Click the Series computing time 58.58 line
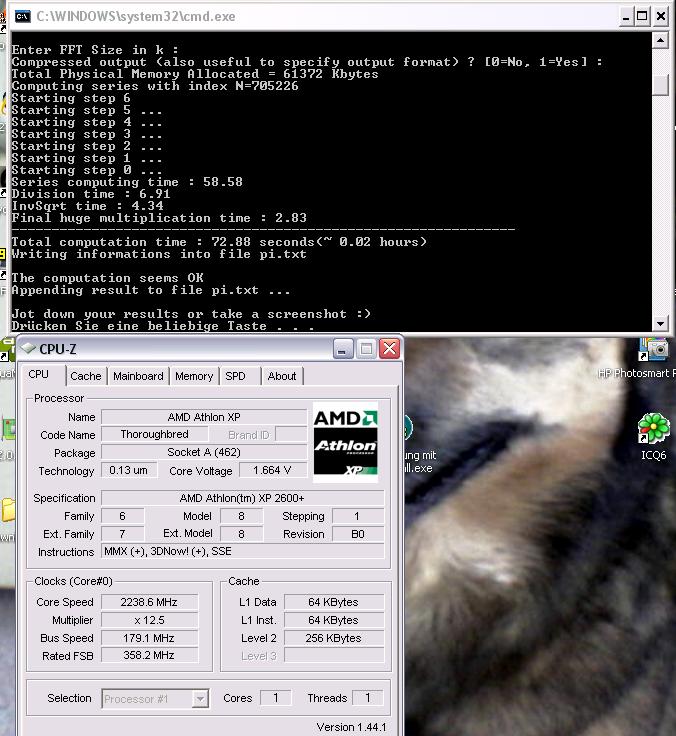This screenshot has width=676, height=736. click(x=127, y=182)
